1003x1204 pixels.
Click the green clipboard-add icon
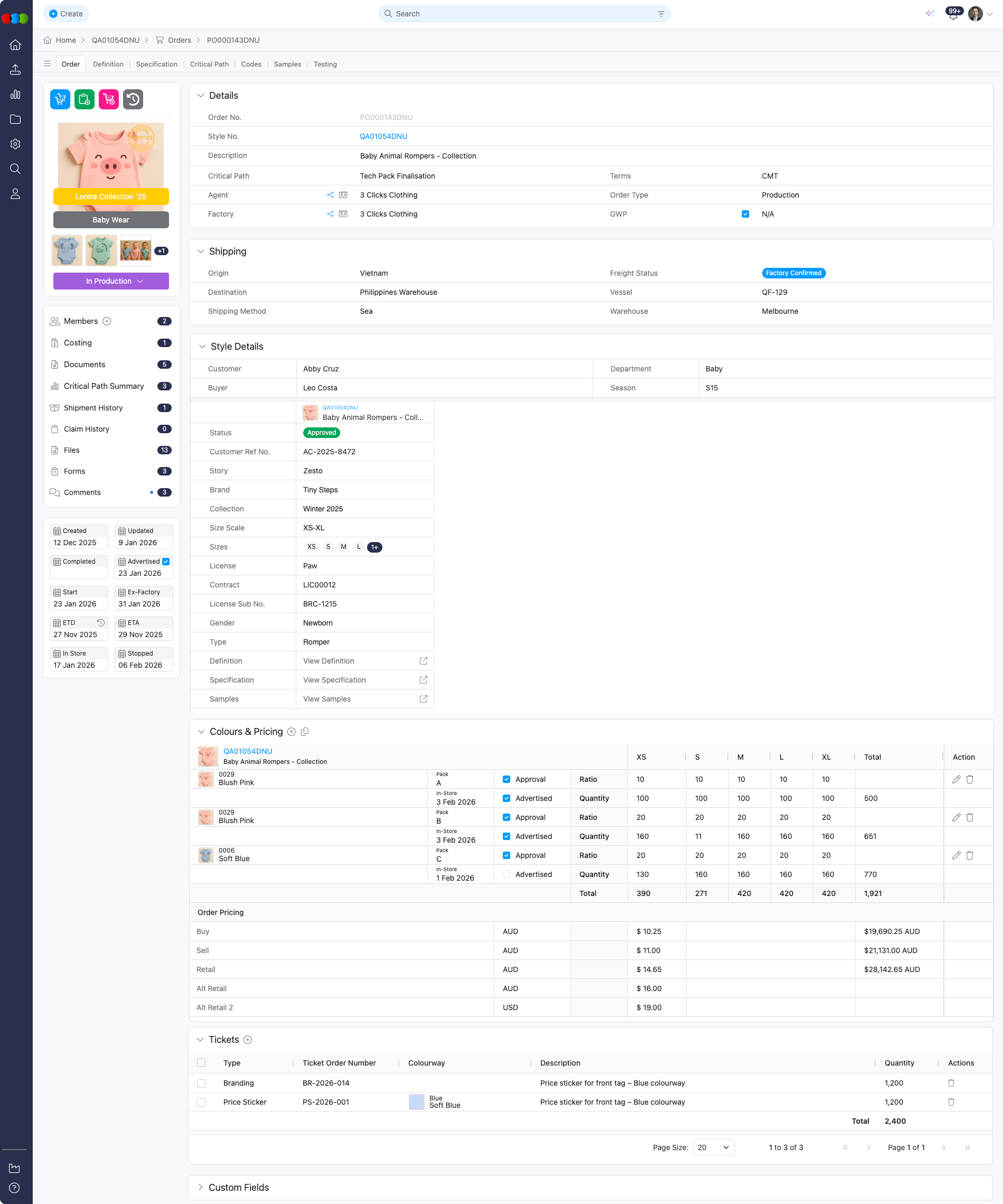[83, 99]
